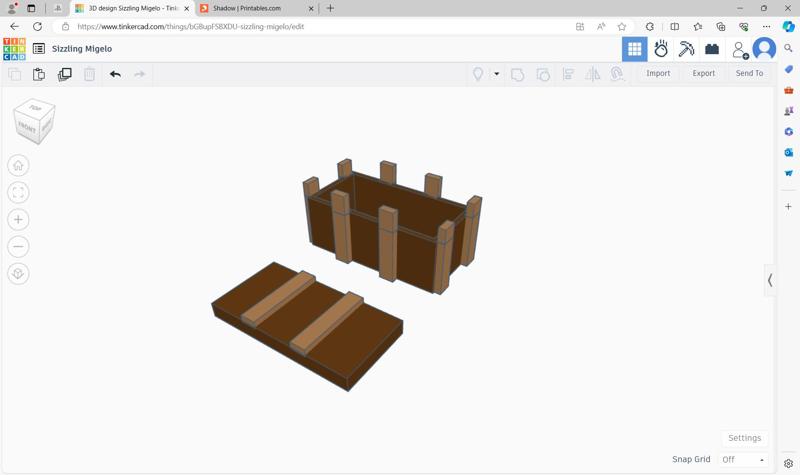Switch to the Bricks mode icon
The image size is (800, 475).
pyautogui.click(x=712, y=49)
